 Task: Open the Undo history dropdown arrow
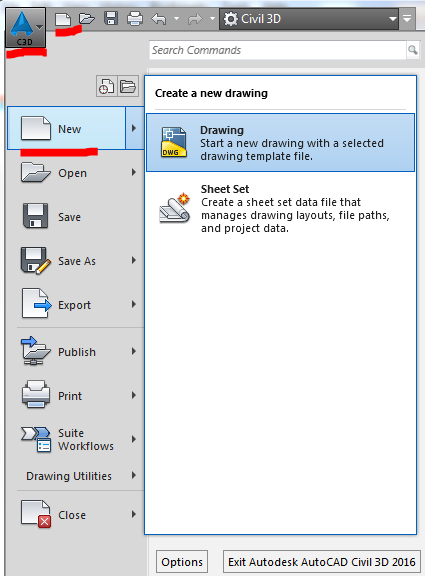[x=176, y=18]
